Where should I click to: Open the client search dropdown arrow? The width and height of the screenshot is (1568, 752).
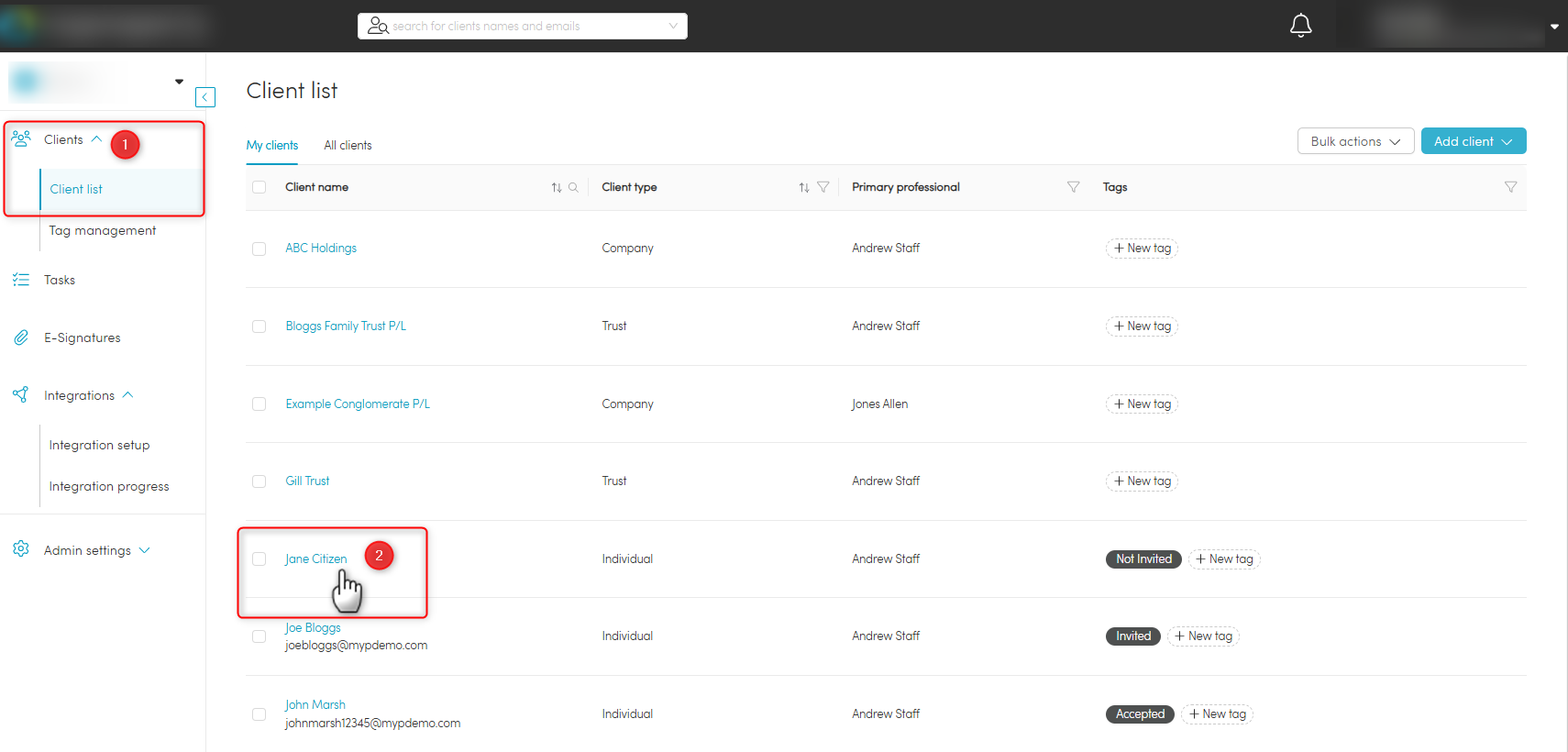673,26
